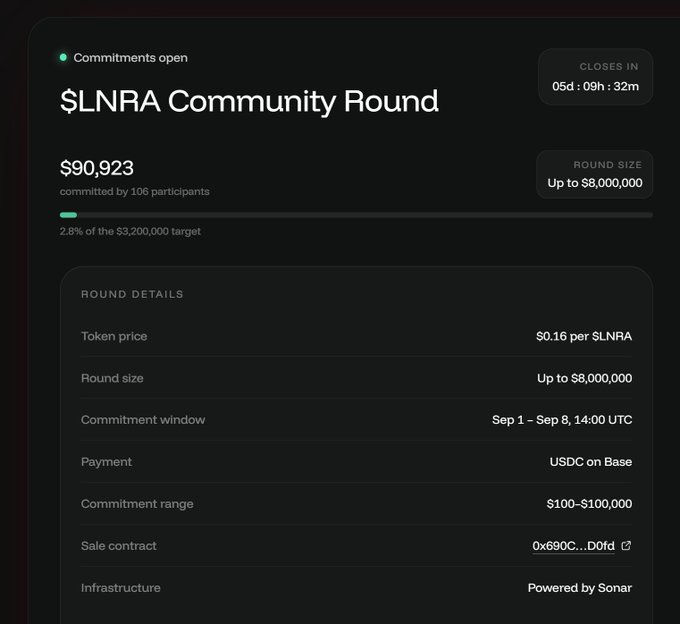The width and height of the screenshot is (680, 624).
Task: Click the Payment label
Action: coord(106,462)
